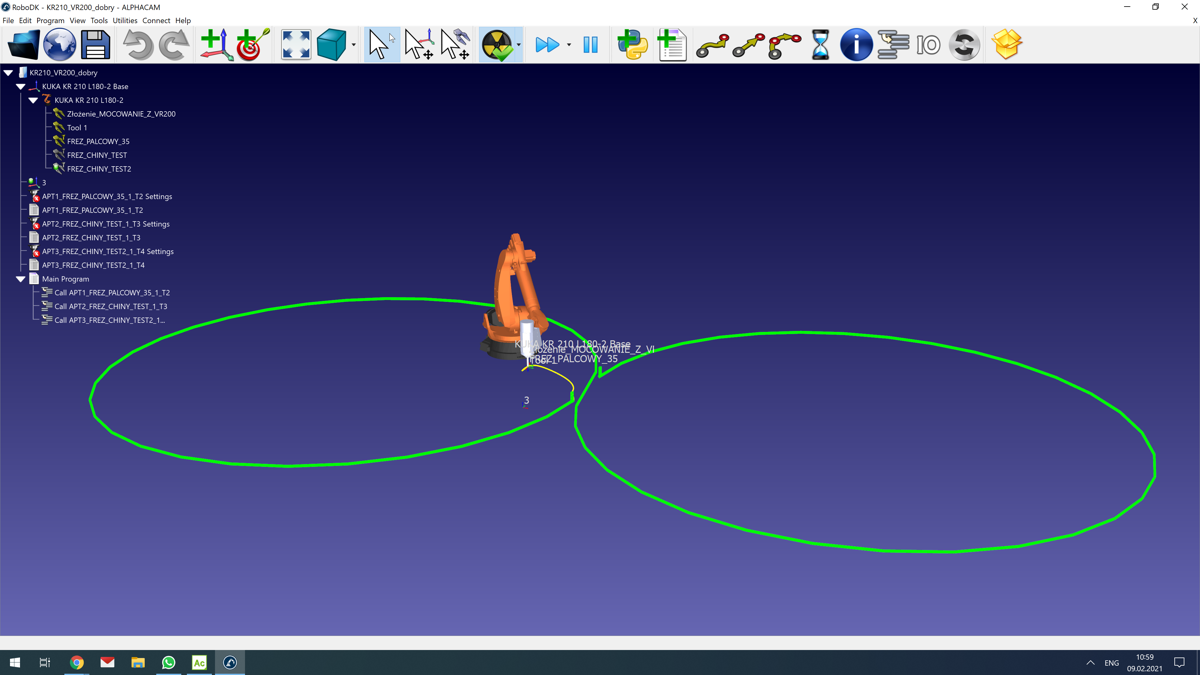
Task: Add a new robot target
Action: pos(252,45)
